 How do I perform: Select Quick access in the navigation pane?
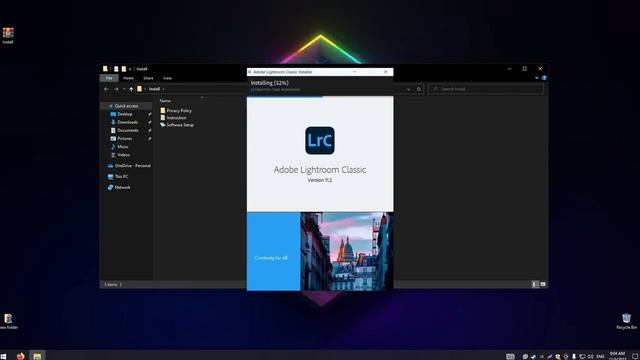[126, 106]
